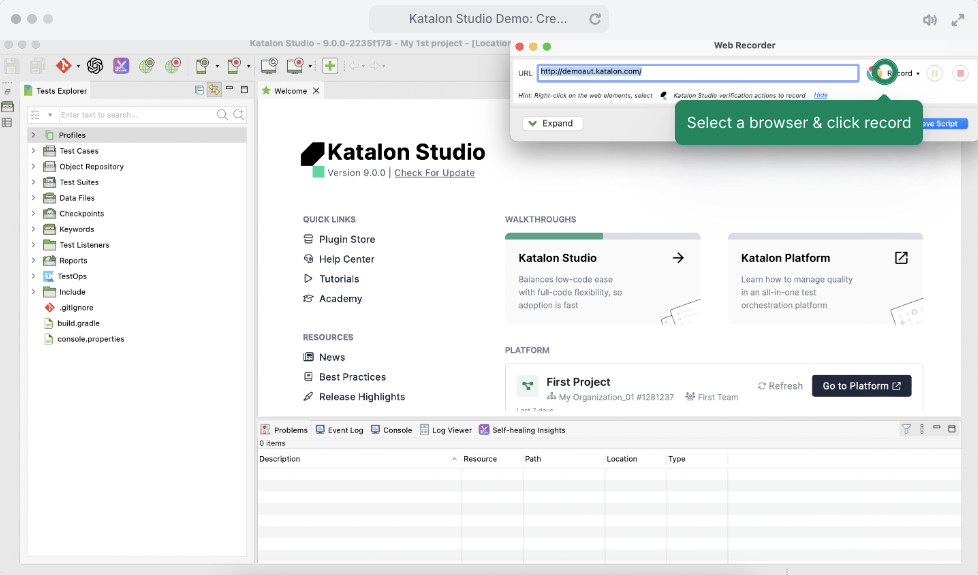Open the Record Mobile dropdown arrow
Screen dimensions: 978x575
[x=248, y=66]
